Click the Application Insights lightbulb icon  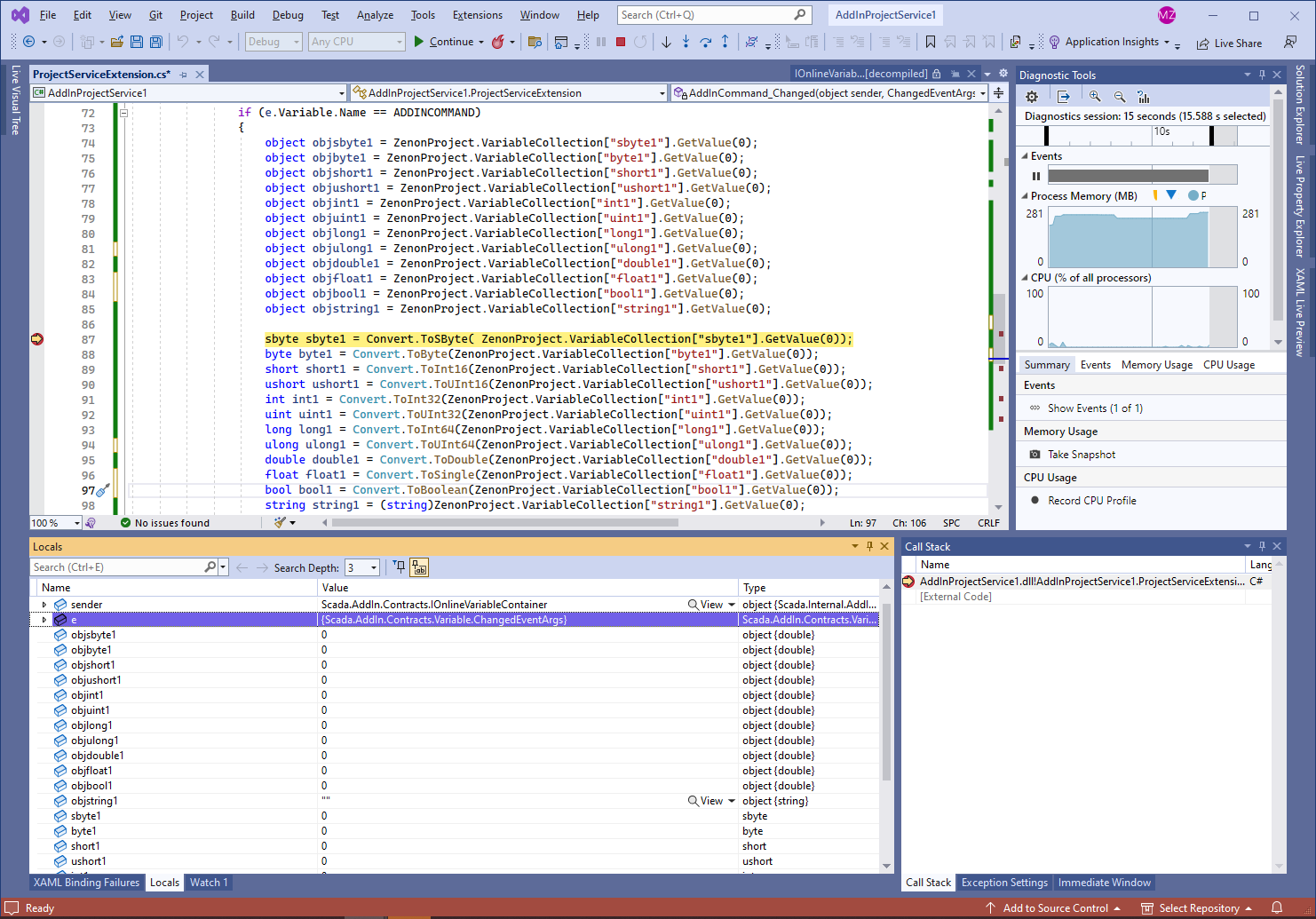coord(1054,42)
